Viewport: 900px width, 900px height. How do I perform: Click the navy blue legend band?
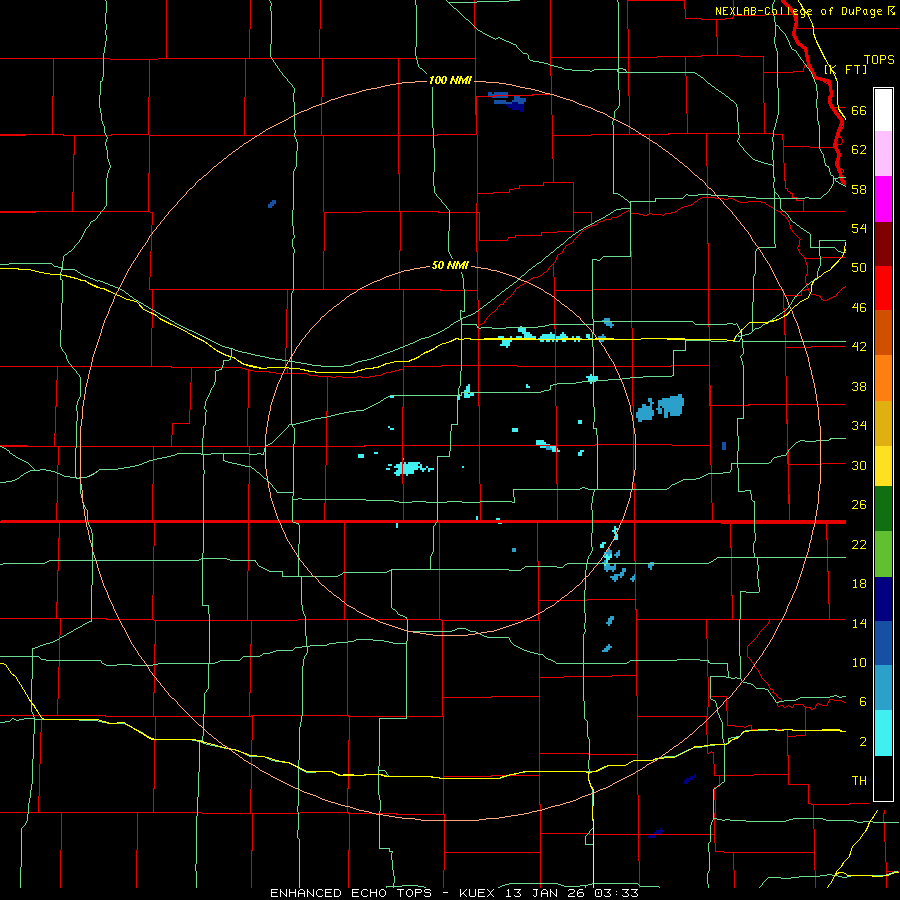pyautogui.click(x=883, y=599)
